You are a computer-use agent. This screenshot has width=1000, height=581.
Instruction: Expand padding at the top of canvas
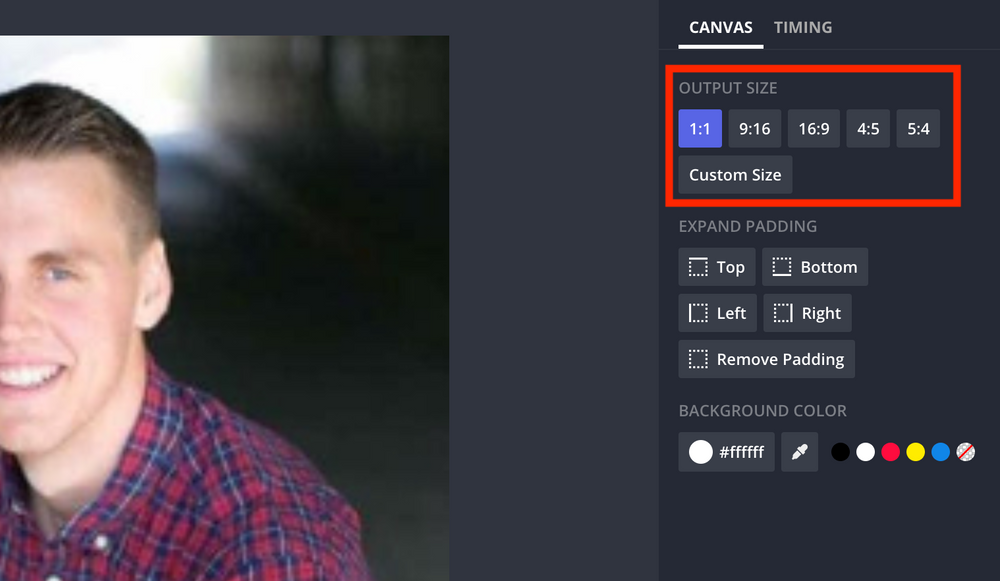[x=716, y=266]
